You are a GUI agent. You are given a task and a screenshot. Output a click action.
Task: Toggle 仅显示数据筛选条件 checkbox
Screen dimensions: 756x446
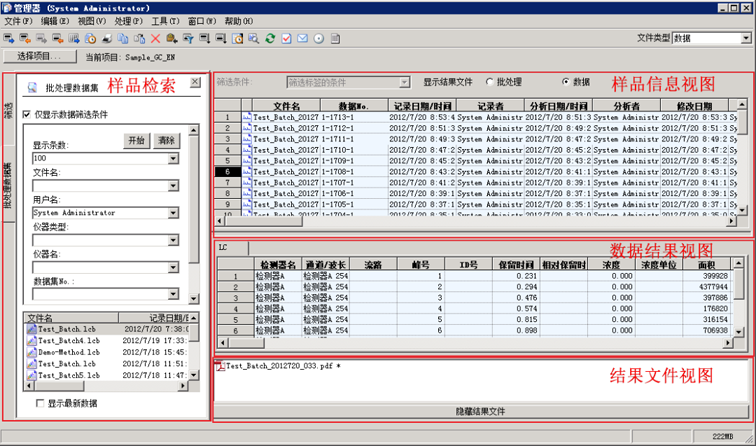[27, 114]
